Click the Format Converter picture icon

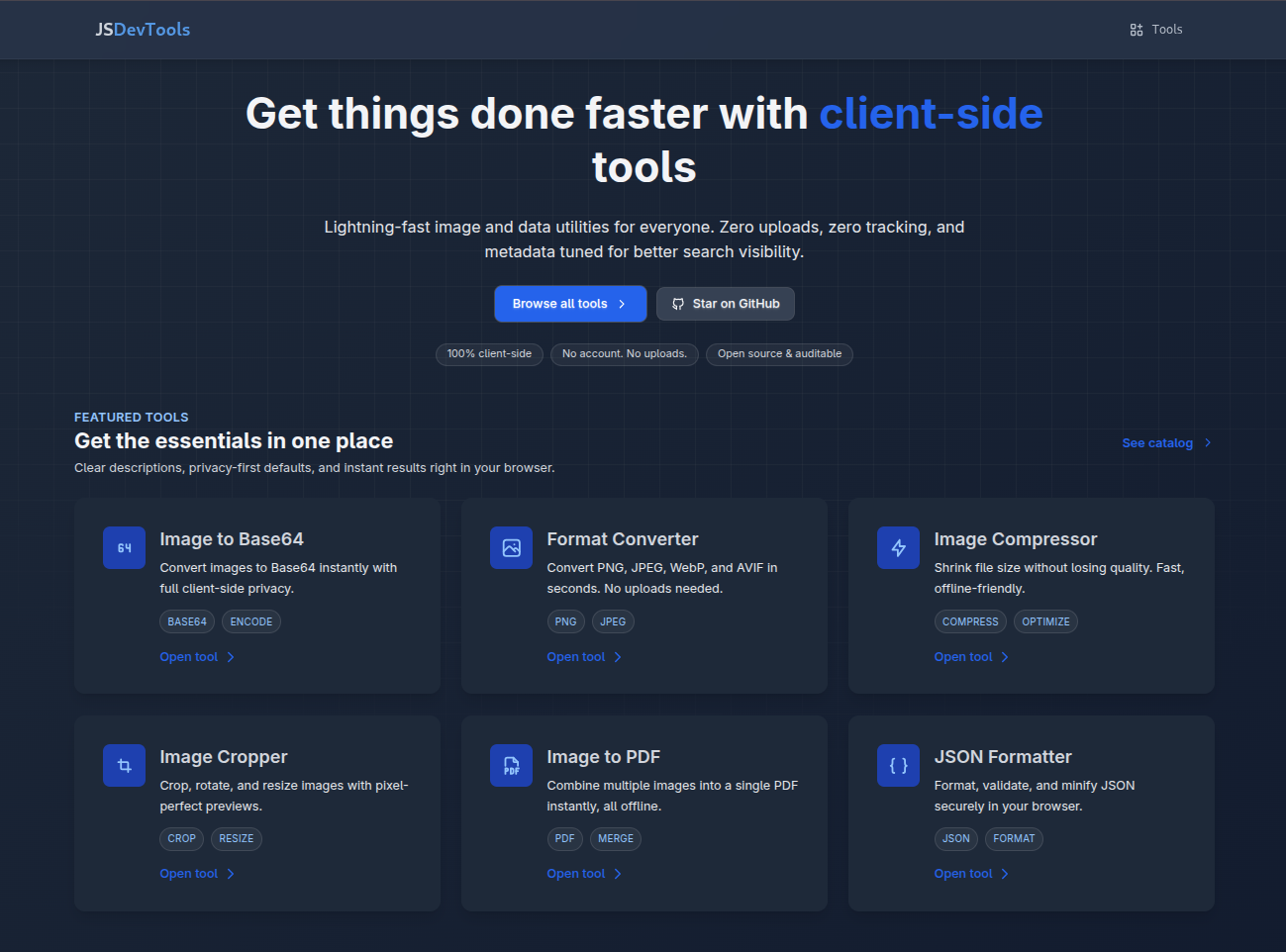tap(511, 547)
